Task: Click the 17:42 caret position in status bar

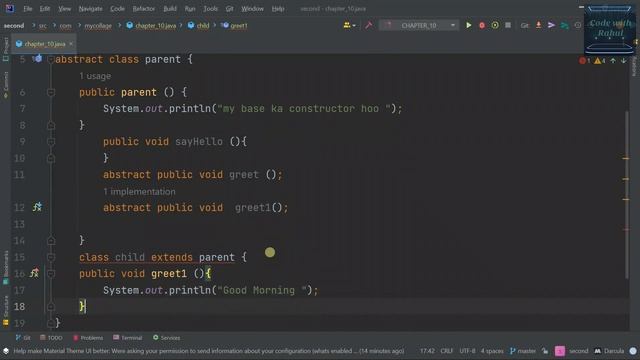Action: pyautogui.click(x=427, y=351)
